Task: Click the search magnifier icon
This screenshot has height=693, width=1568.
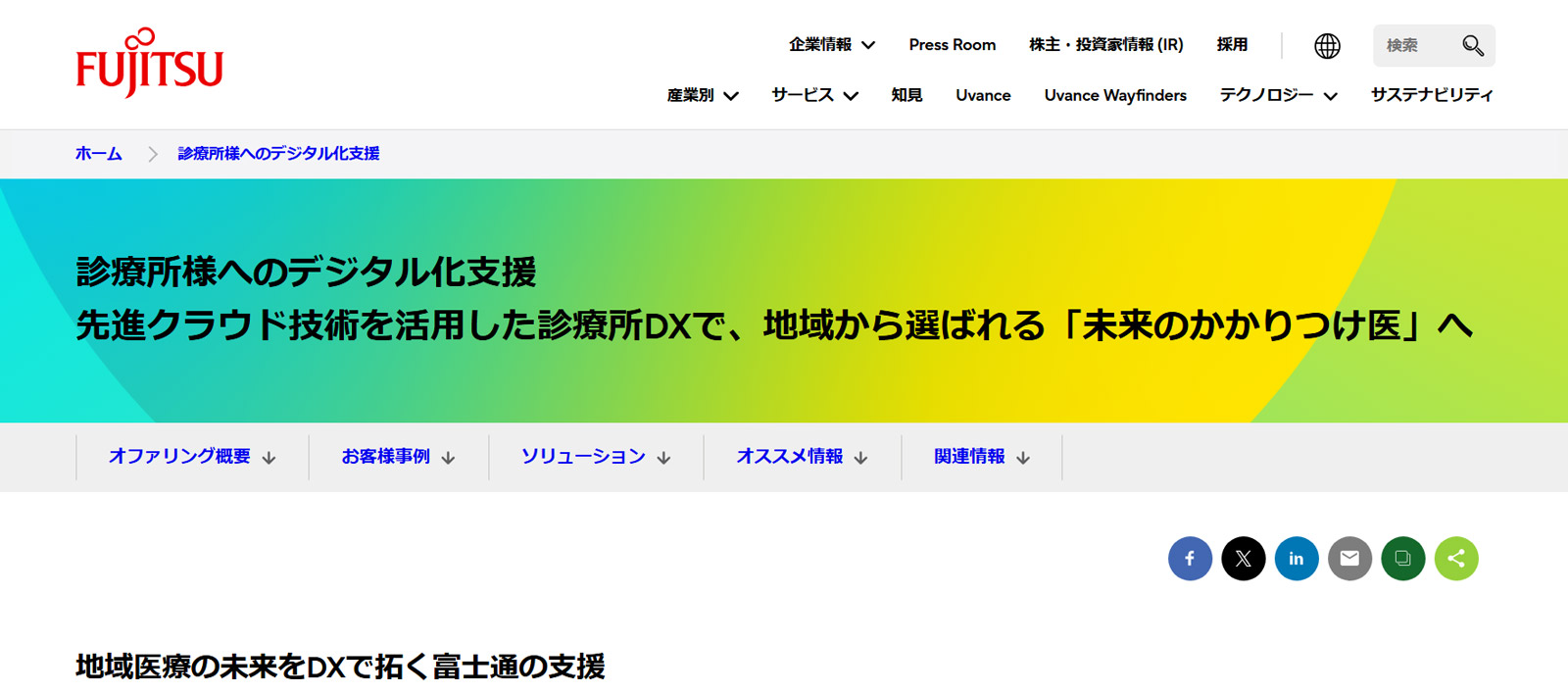Action: click(x=1472, y=46)
